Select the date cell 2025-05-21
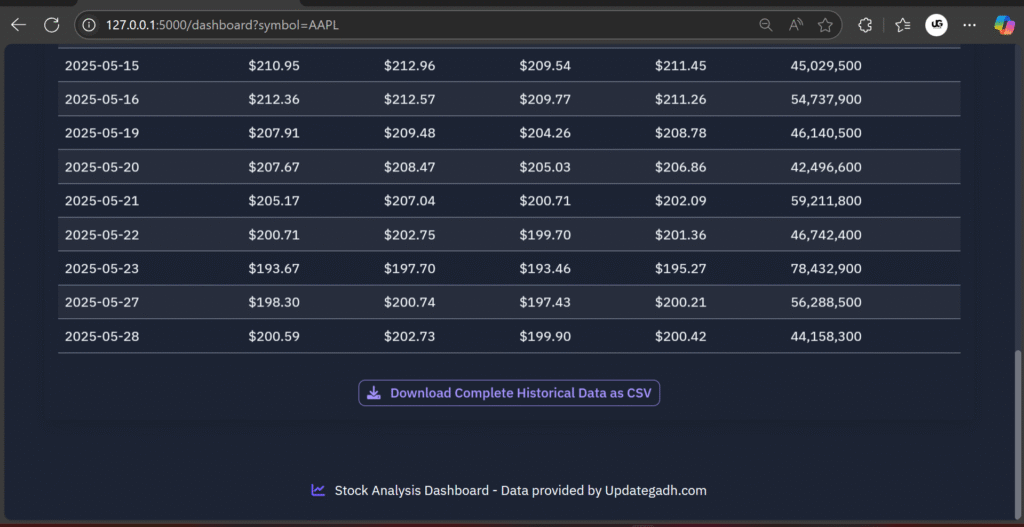 102,201
